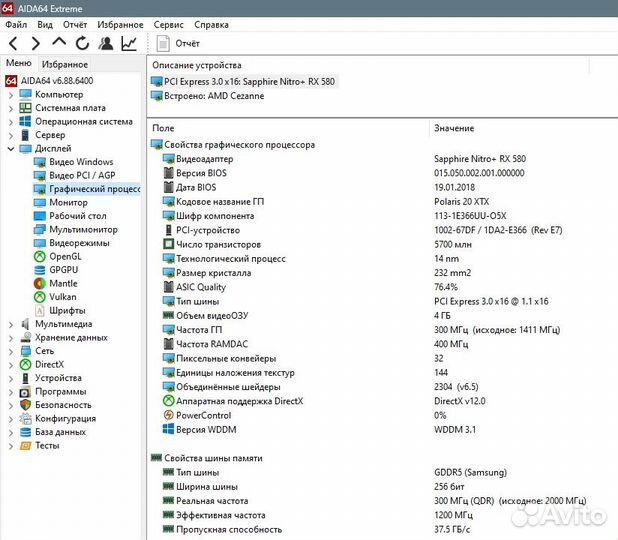Select the Mantle item in sidebar
The width and height of the screenshot is (618, 540).
[x=63, y=283]
